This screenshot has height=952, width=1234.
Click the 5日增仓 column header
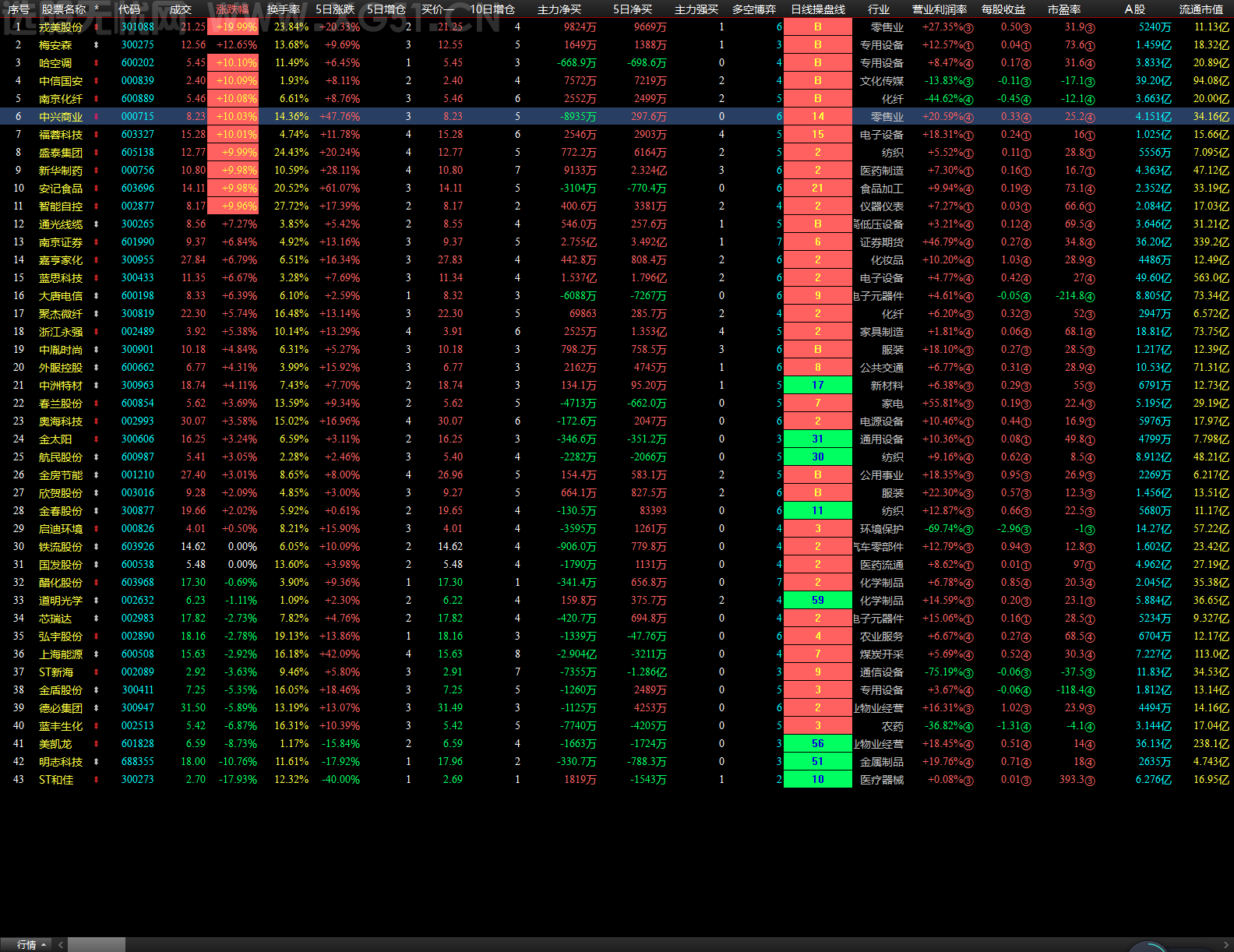click(386, 9)
